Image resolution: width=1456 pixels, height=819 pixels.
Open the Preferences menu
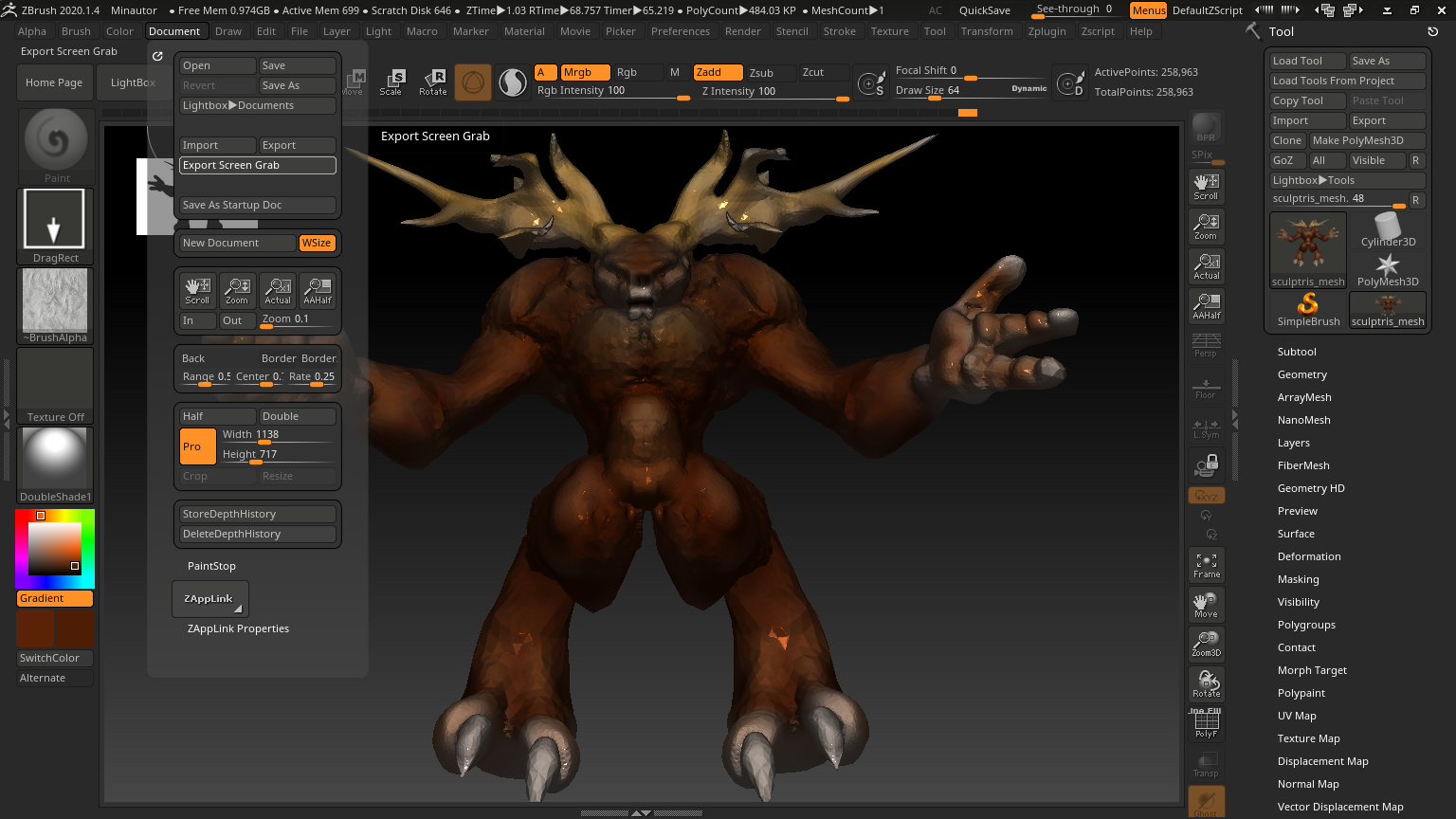tap(681, 31)
